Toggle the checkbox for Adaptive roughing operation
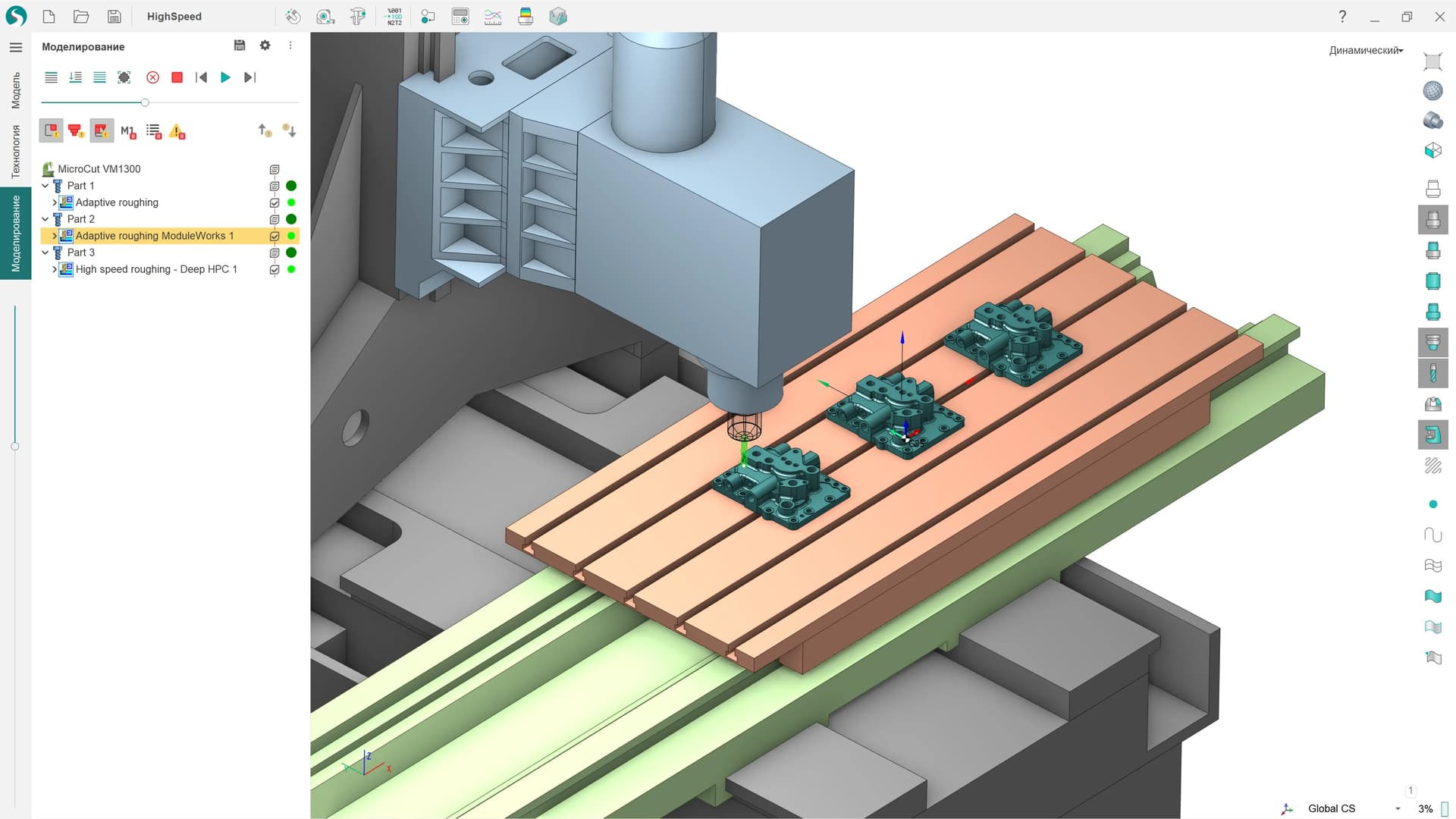The image size is (1456, 819). click(275, 202)
